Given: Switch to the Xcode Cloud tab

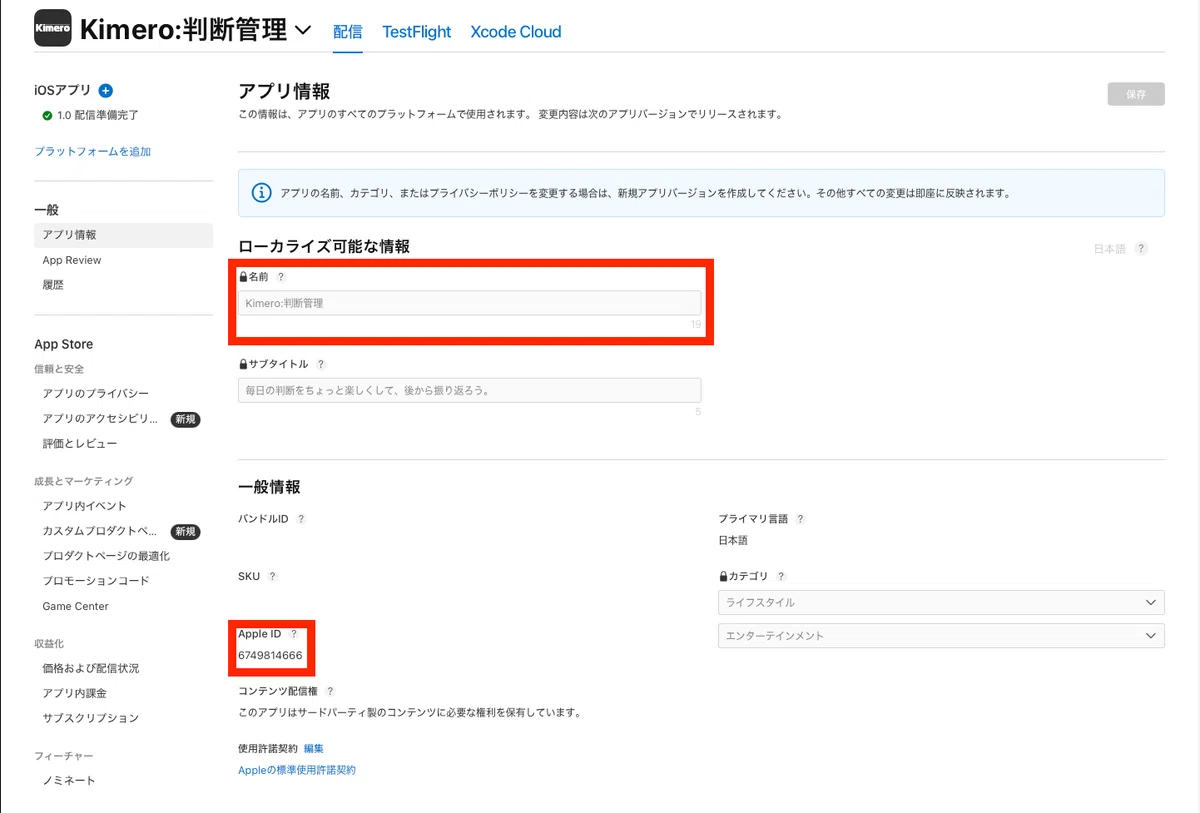Looking at the screenshot, I should [x=516, y=32].
